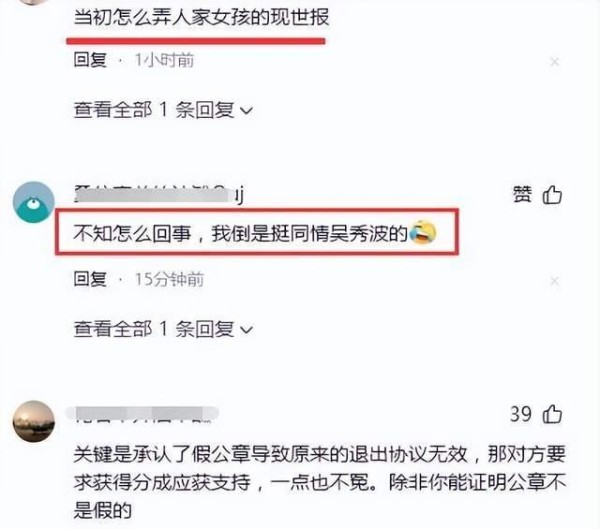The height and width of the screenshot is (529, 600).
Task: Dismiss the comment posted 1小时前 with X
Action: point(554,62)
